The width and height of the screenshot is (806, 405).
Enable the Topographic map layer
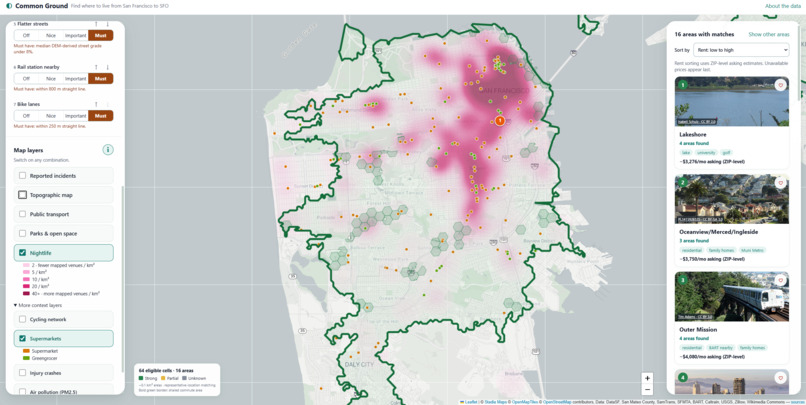[x=22, y=195]
